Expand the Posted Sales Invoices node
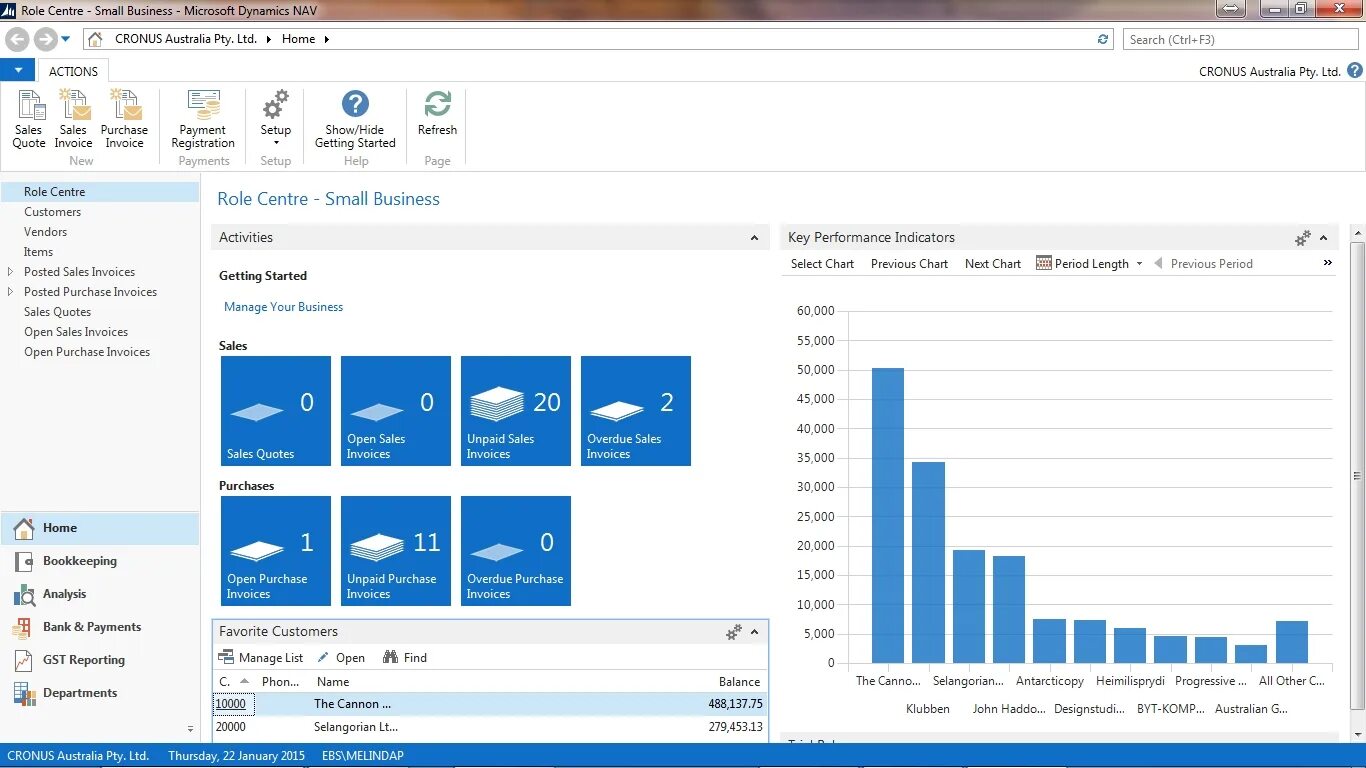 tap(11, 272)
